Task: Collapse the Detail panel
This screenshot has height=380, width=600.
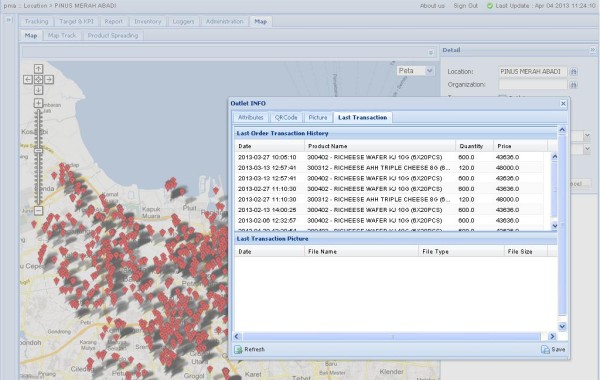Action: [x=592, y=50]
